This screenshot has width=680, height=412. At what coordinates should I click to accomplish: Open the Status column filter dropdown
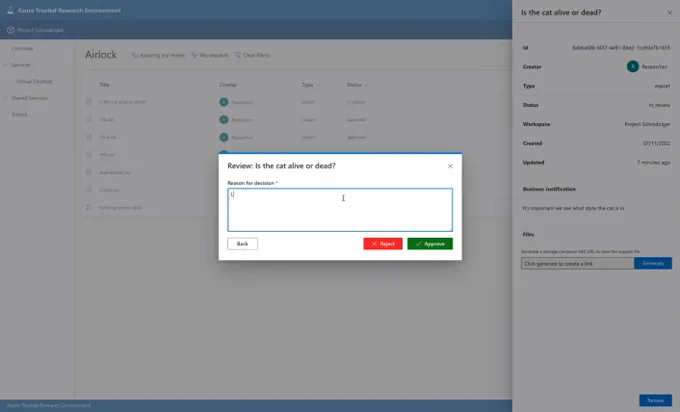pyautogui.click(x=366, y=85)
